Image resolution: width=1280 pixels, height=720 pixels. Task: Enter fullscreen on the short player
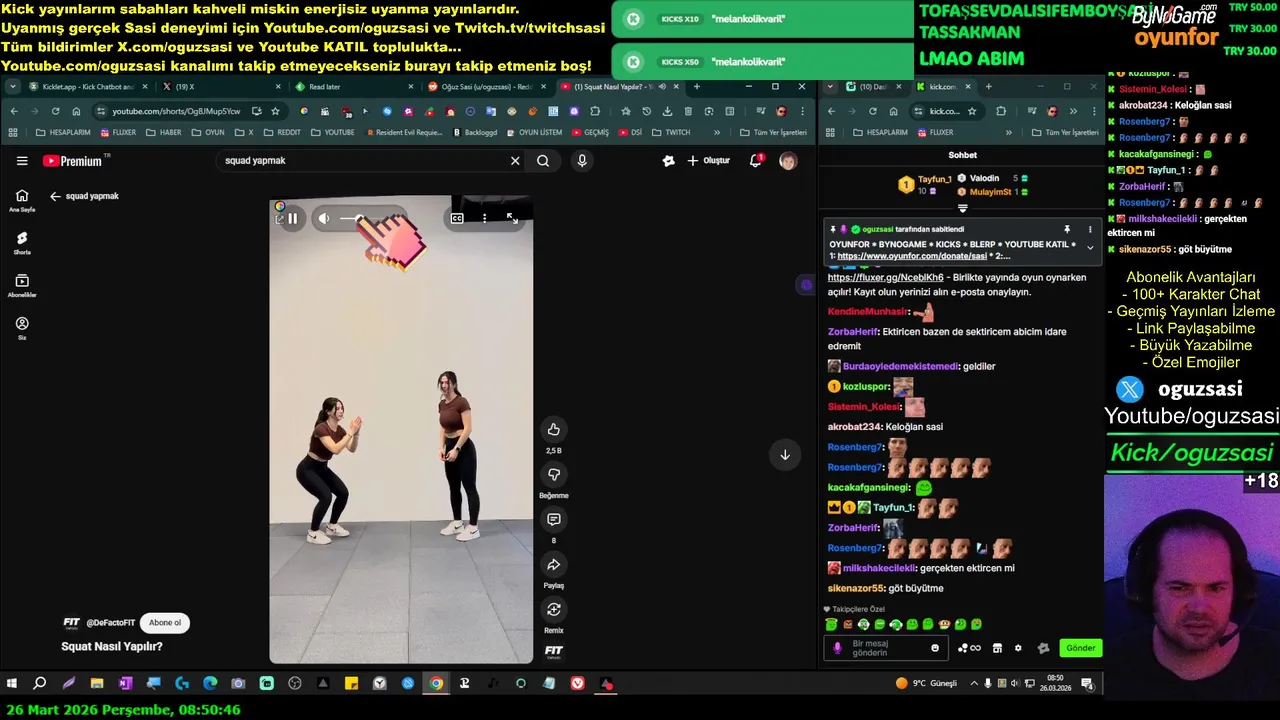click(x=512, y=218)
